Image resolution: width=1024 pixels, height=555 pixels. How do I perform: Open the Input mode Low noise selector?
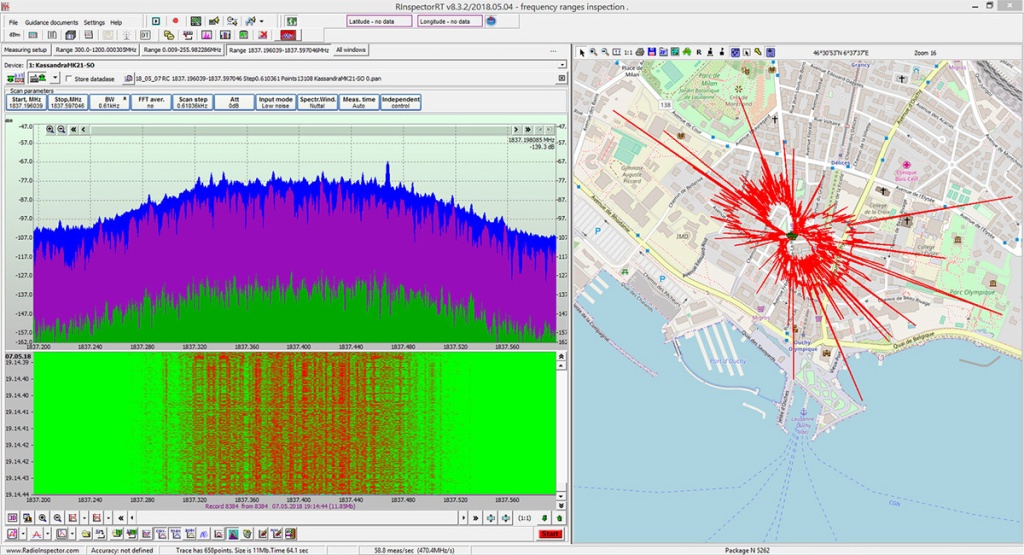pyautogui.click(x=275, y=102)
